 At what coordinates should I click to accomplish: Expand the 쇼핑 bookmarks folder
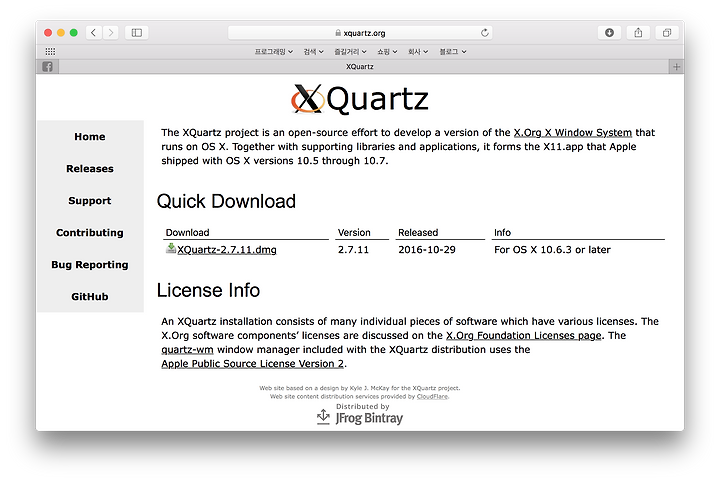[387, 51]
